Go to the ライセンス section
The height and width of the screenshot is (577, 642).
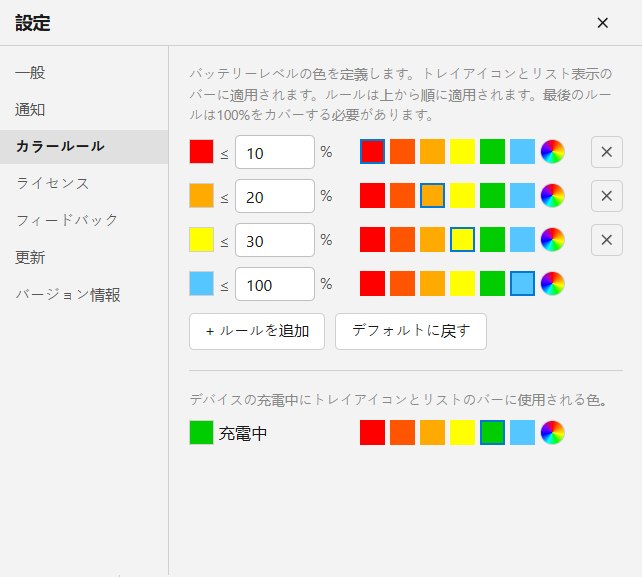(x=84, y=183)
